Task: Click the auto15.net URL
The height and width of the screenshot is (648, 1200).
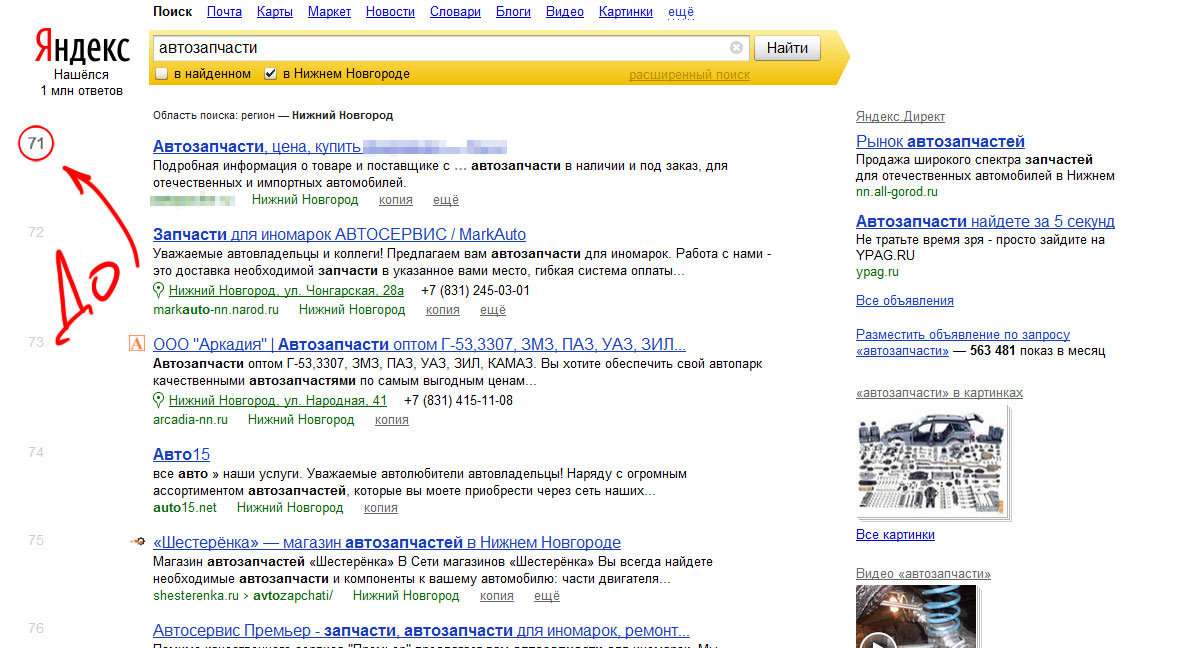Action: click(185, 508)
